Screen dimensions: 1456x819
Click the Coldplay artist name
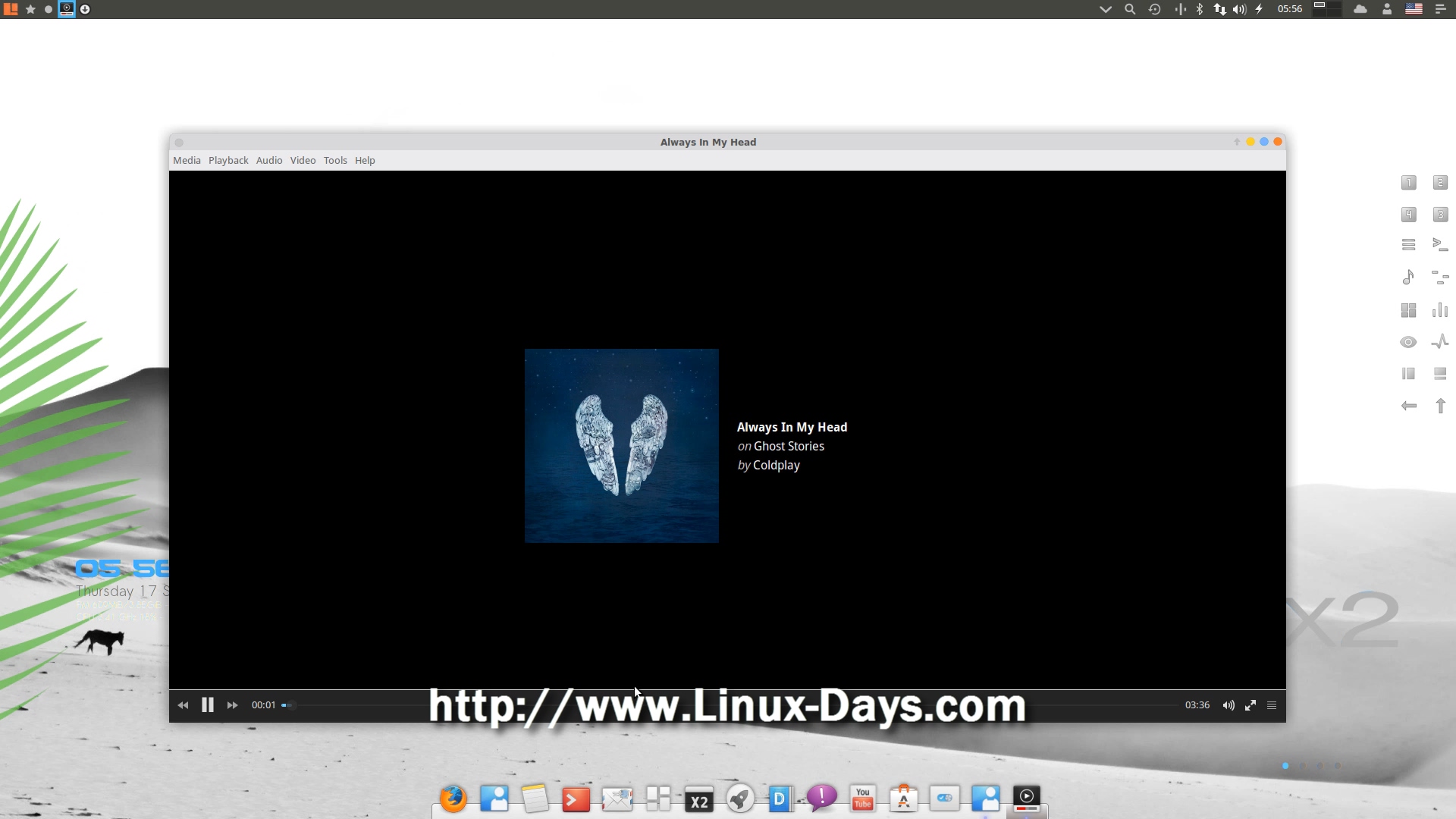[x=777, y=466]
